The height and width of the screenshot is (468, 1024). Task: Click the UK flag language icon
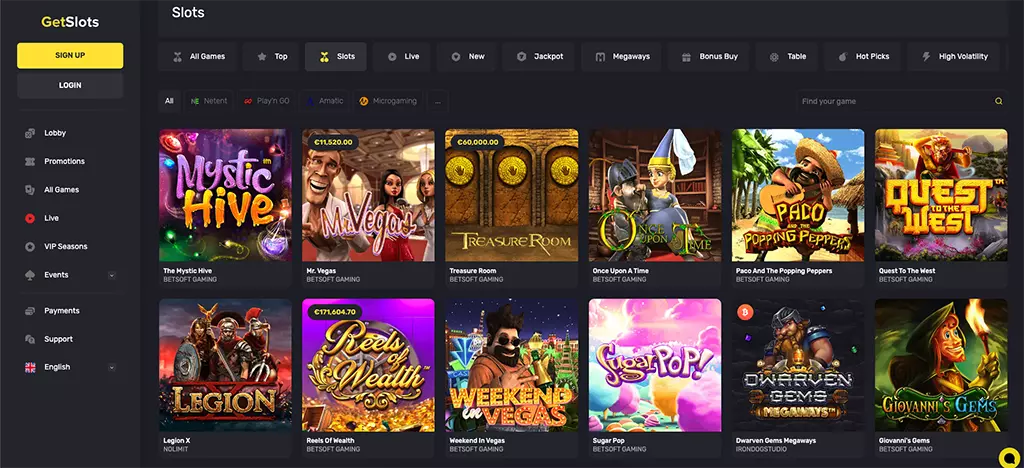(x=29, y=367)
